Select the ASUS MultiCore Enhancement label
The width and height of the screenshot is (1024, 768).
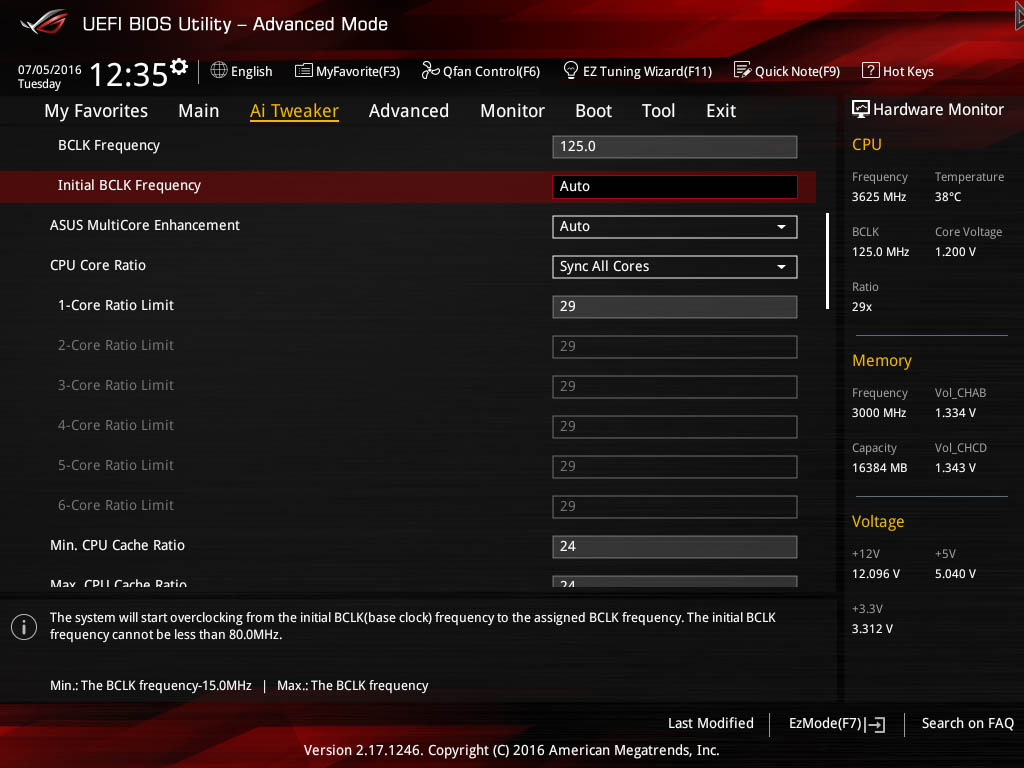[x=145, y=225]
